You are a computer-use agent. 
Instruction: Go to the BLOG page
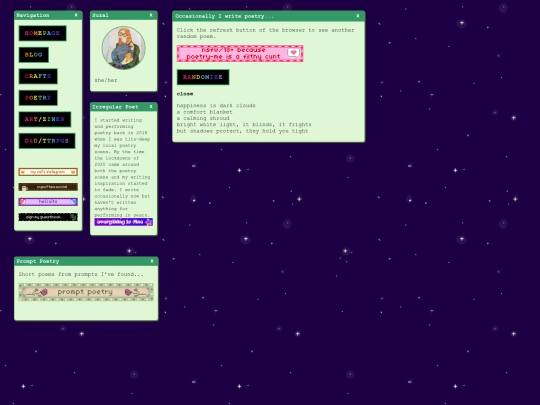point(33,55)
